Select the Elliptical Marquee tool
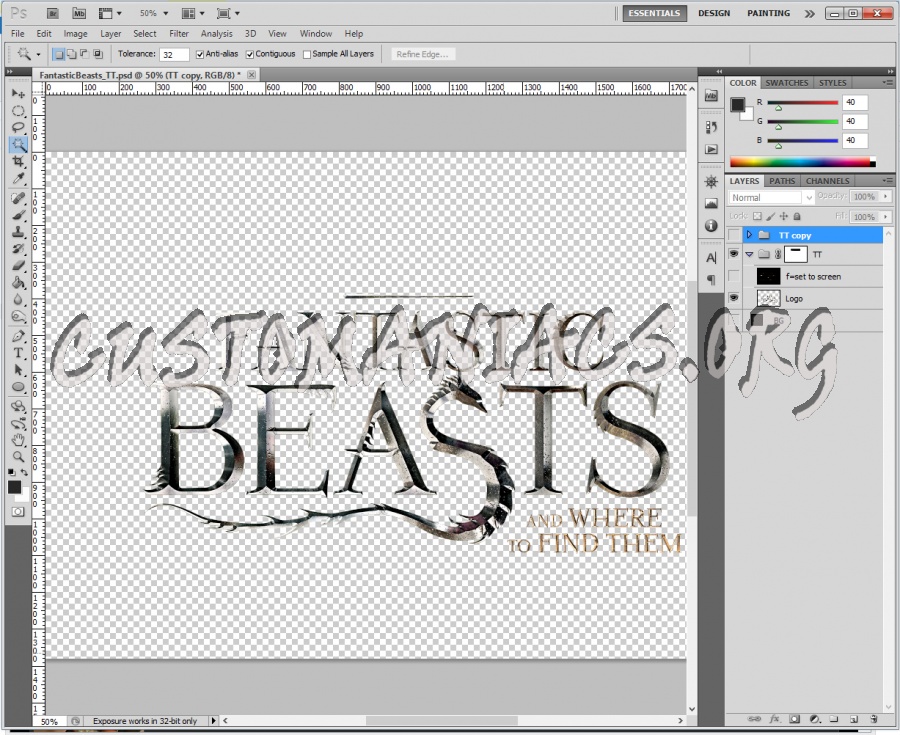The width and height of the screenshot is (900, 735). coord(18,111)
